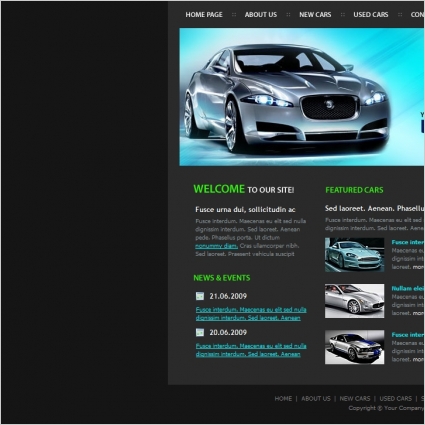Screen dimensions: 425x425
Task: Click the USED CARS footer link
Action: (396, 399)
